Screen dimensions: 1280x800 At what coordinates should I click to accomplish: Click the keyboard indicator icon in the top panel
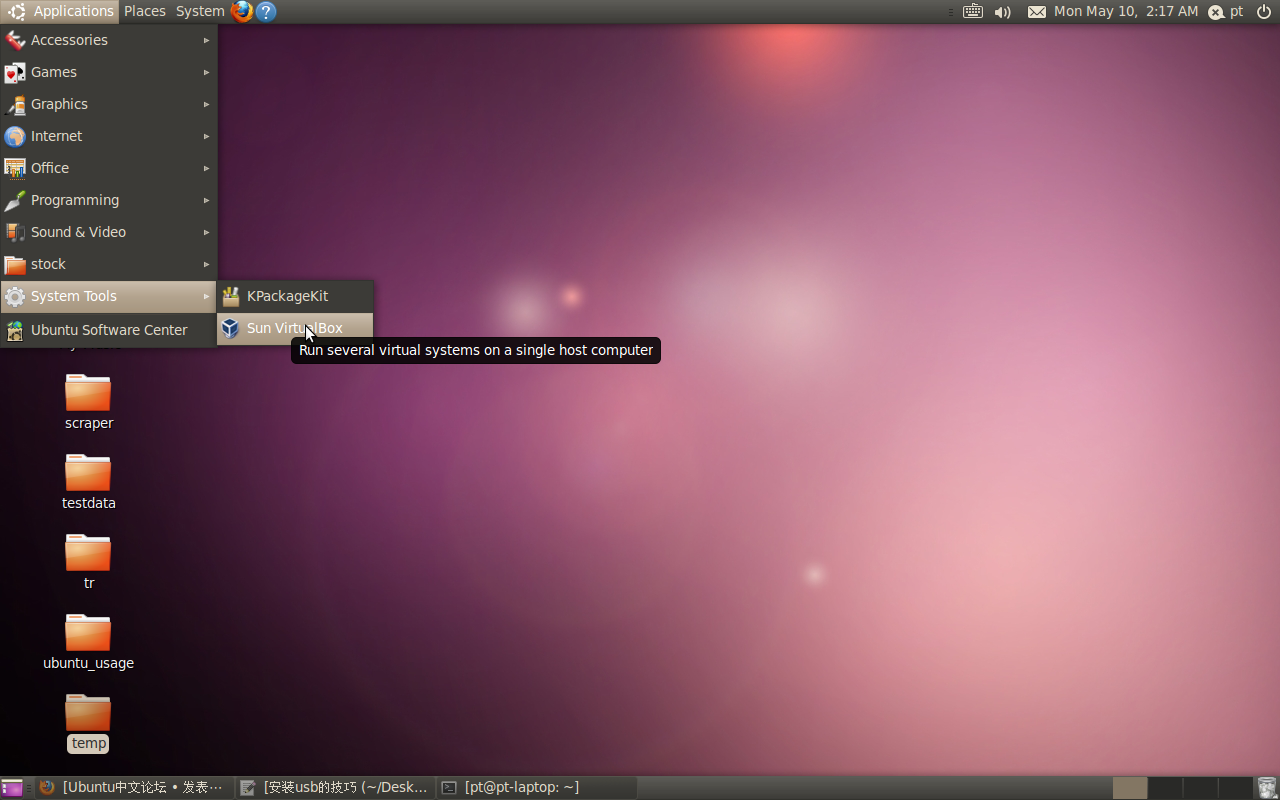pyautogui.click(x=972, y=11)
